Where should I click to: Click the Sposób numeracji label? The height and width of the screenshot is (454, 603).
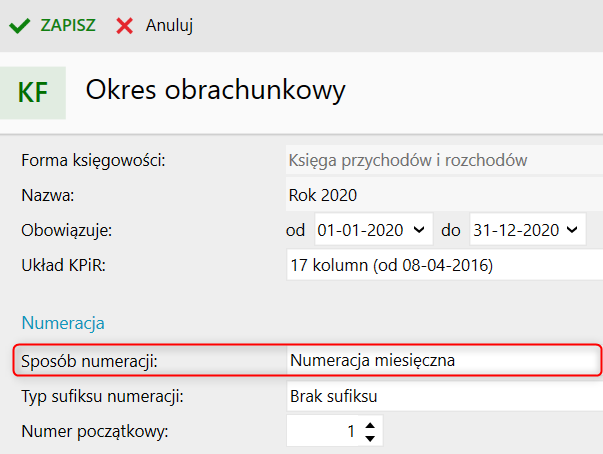click(x=89, y=361)
